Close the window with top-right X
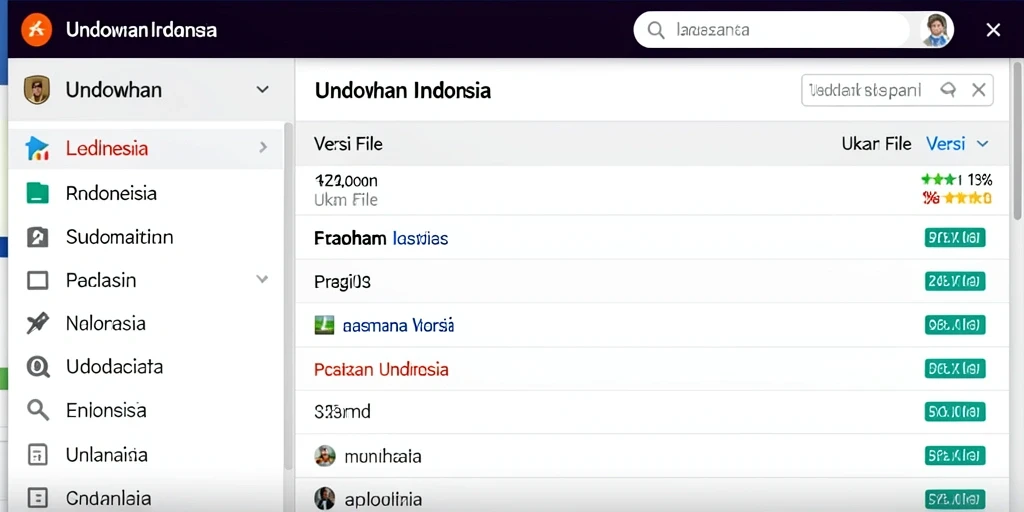The height and width of the screenshot is (512, 1024). pos(993,29)
